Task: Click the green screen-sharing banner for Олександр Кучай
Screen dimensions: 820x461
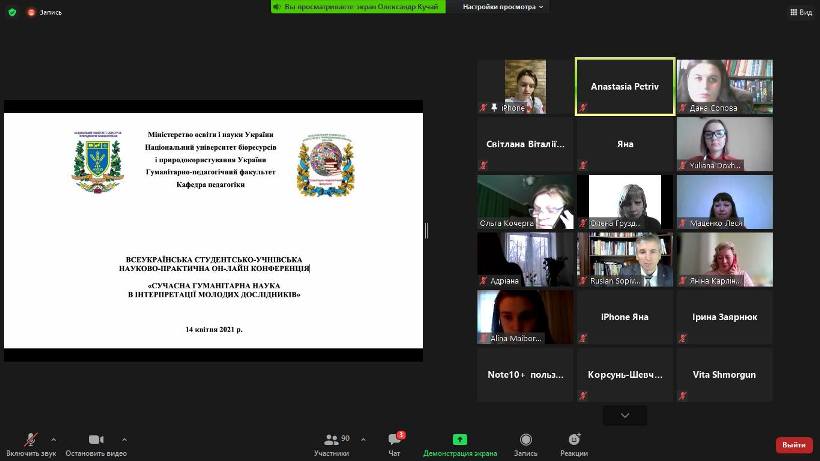Action: (x=358, y=7)
